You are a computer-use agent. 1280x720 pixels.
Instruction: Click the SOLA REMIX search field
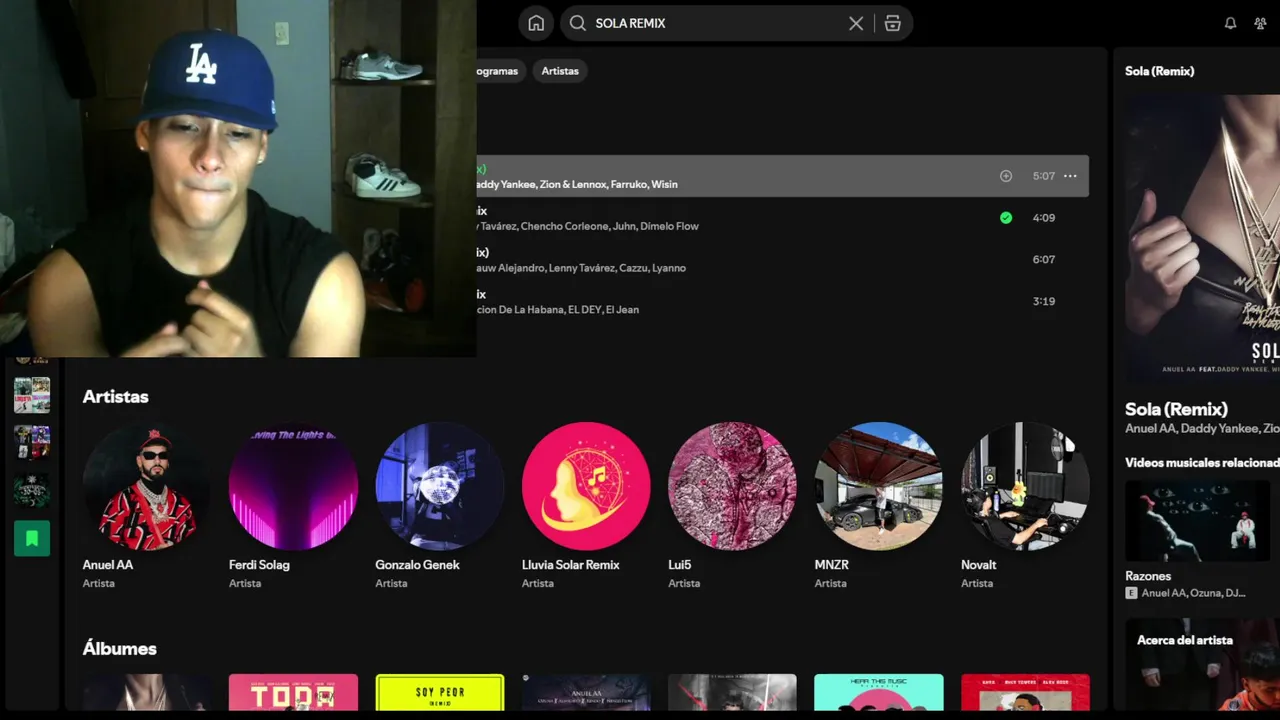[736, 23]
